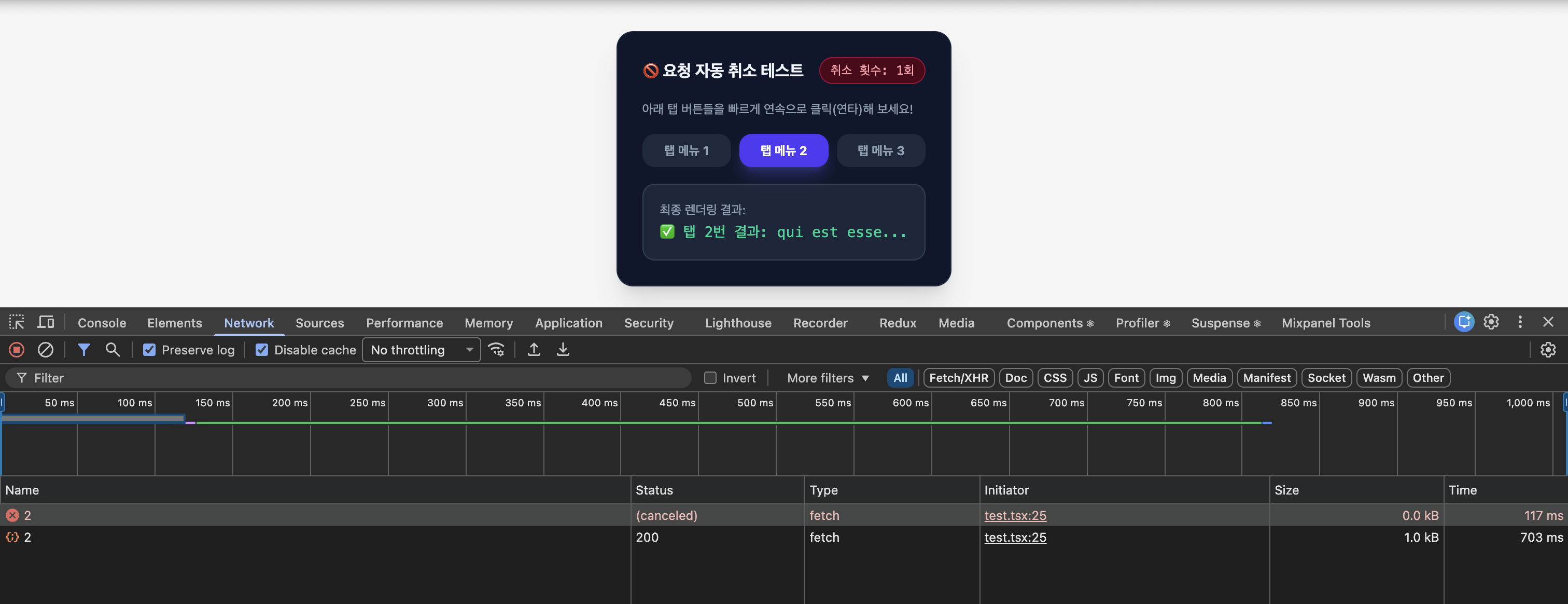
Task: Switch to the Elements tab
Action: coord(175,323)
